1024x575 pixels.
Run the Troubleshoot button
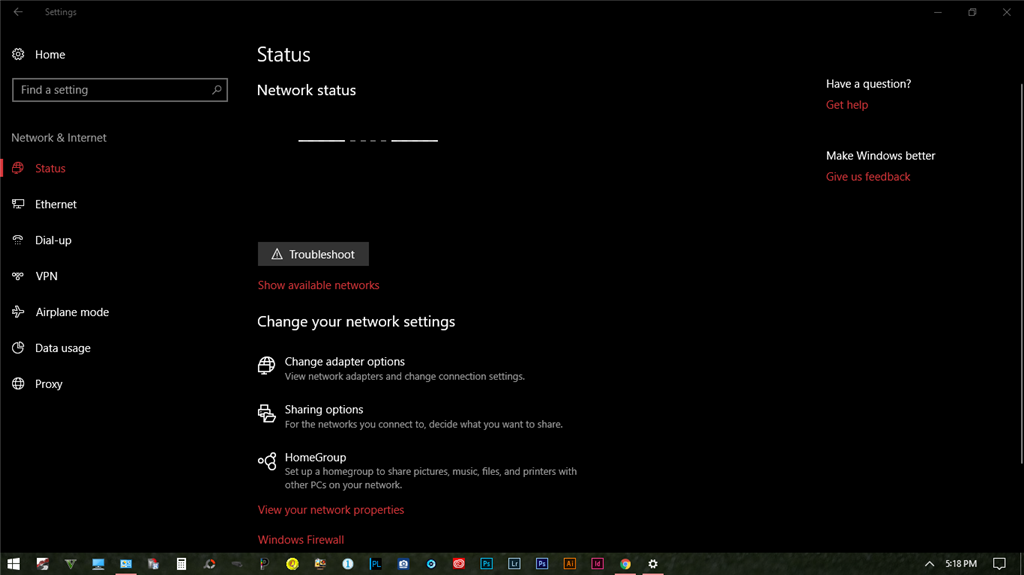tap(313, 254)
